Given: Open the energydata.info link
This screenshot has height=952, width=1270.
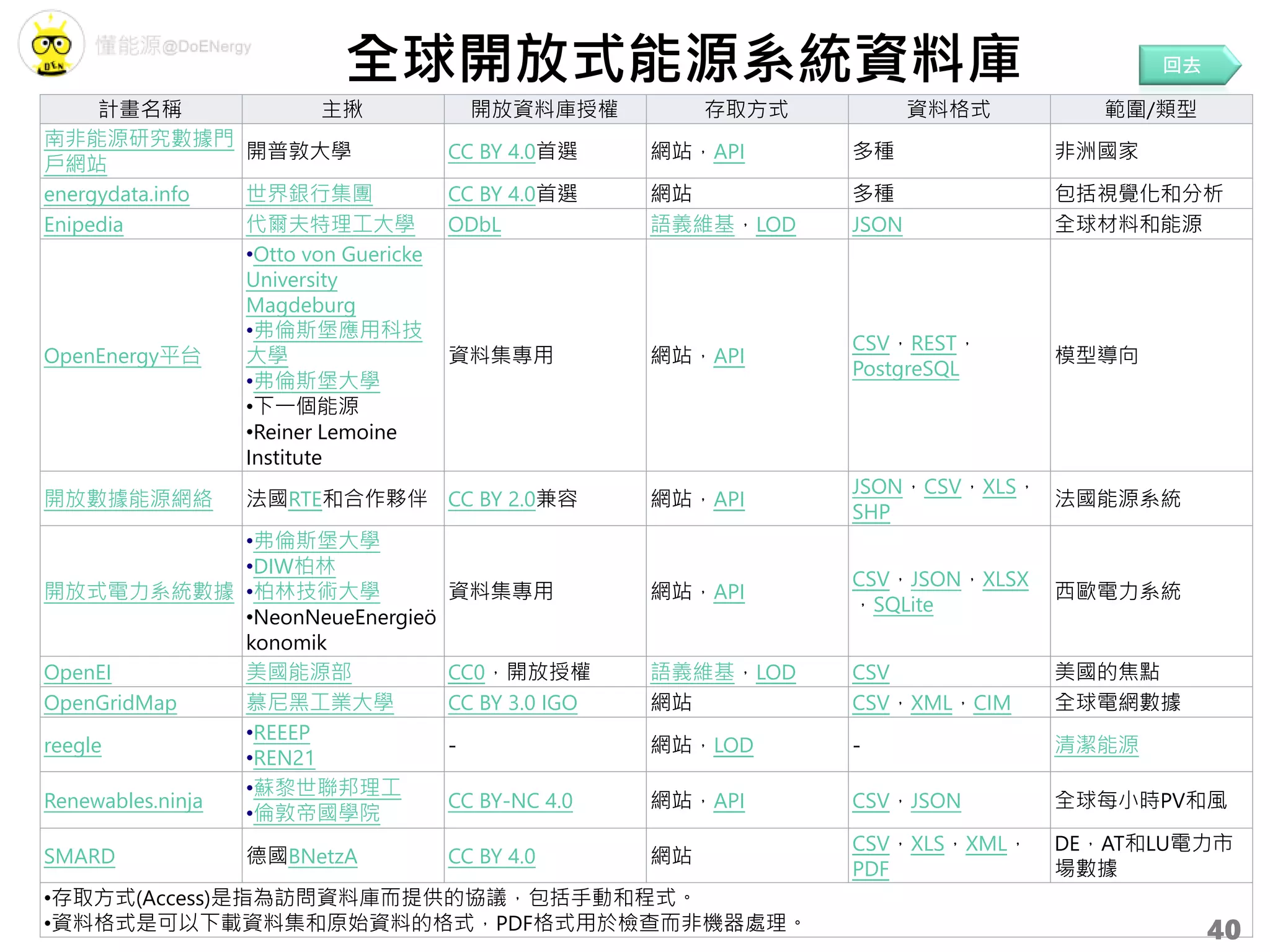Looking at the screenshot, I should pyautogui.click(x=117, y=194).
